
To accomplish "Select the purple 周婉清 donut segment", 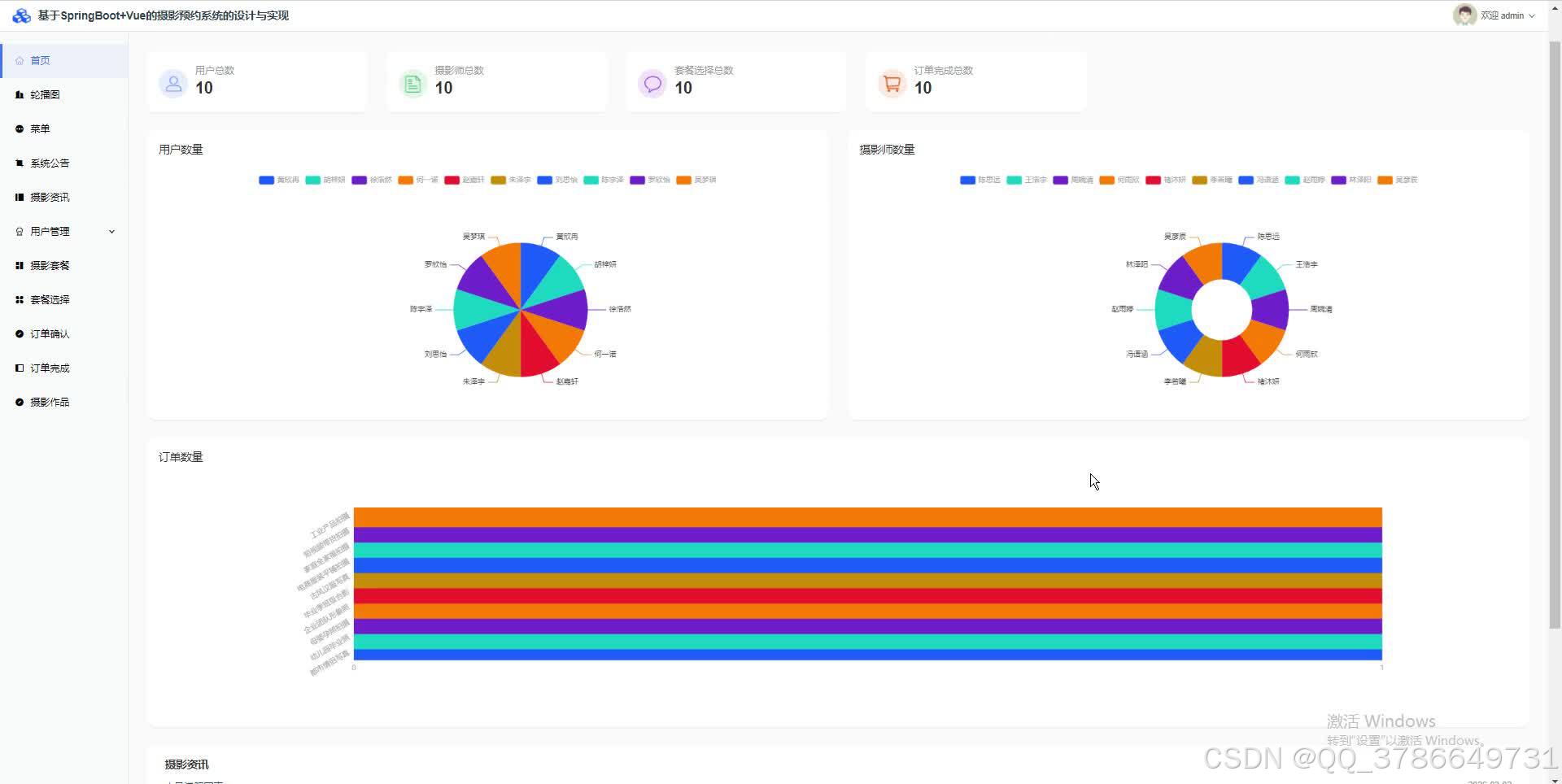I will coord(1272,309).
